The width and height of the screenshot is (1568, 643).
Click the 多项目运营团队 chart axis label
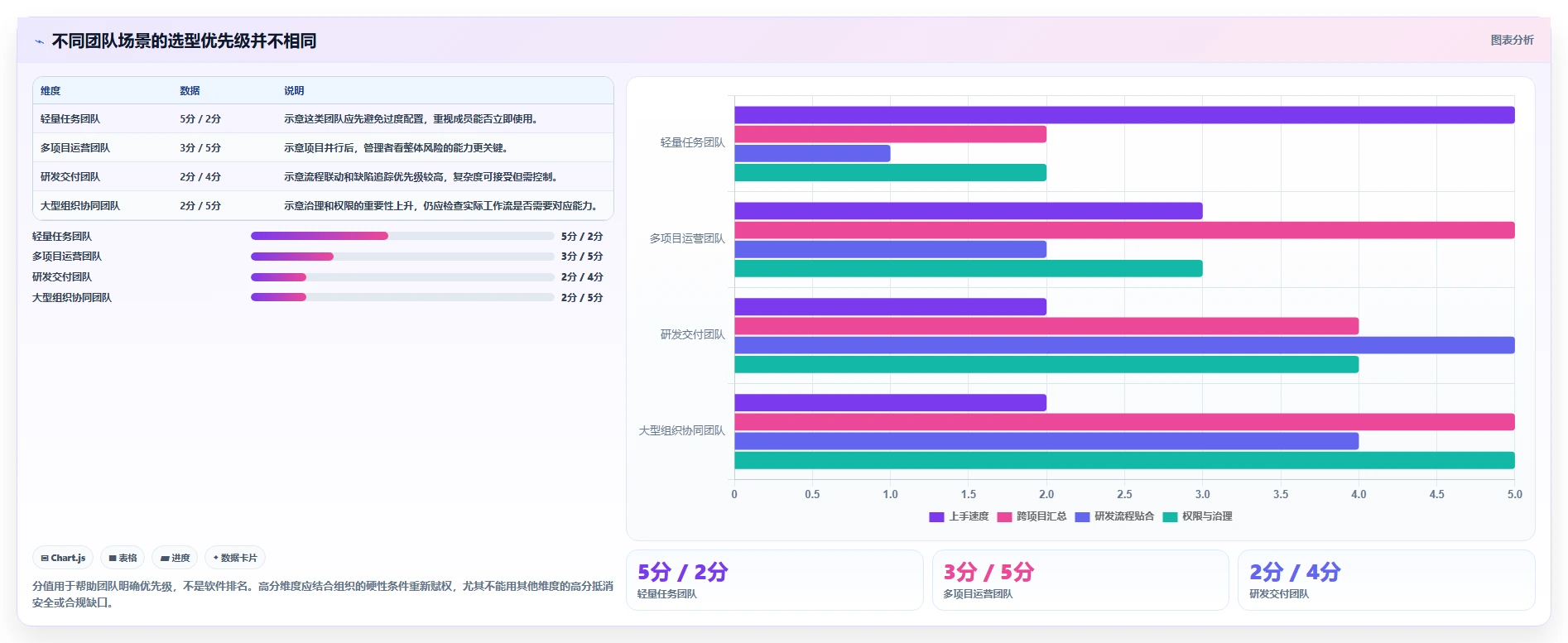click(x=687, y=239)
